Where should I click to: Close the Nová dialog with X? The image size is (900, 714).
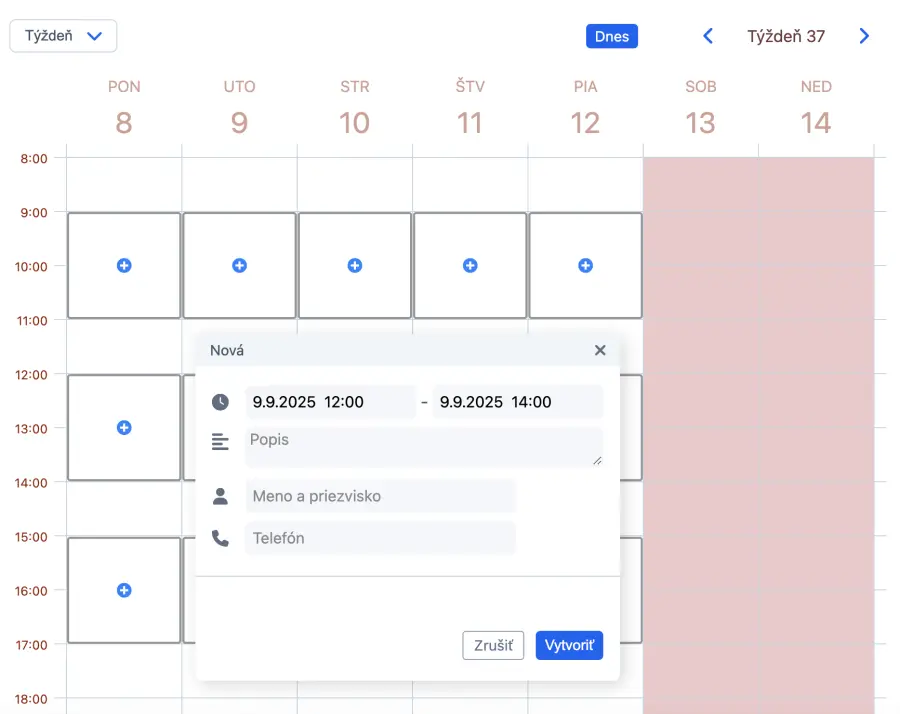point(600,350)
